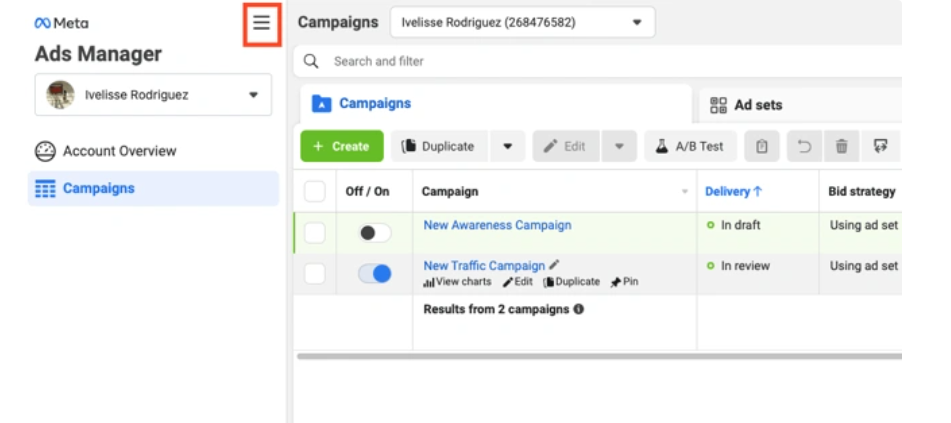
Task: Click 'Results from 2 campaigns' text
Action: click(x=496, y=309)
